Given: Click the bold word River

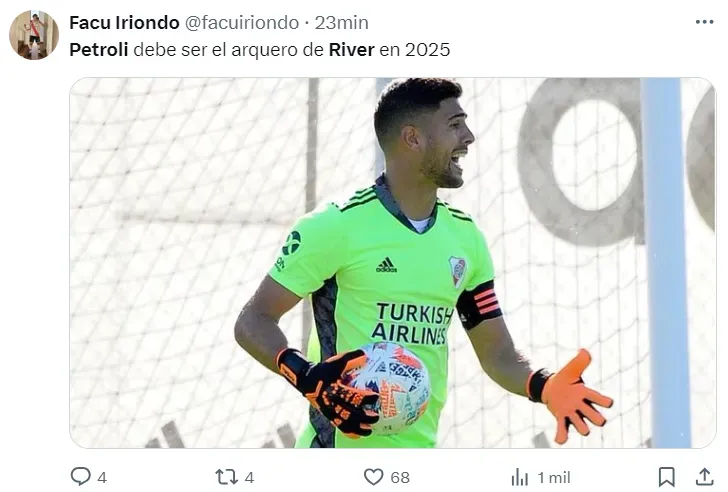Looking at the screenshot, I should tap(351, 50).
